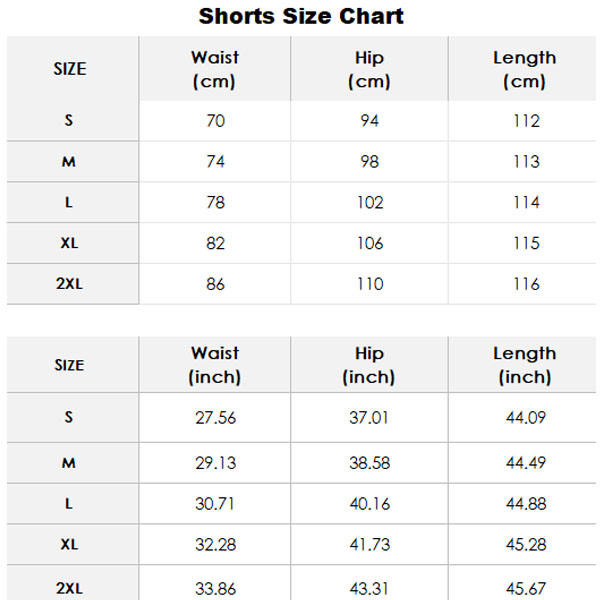
Task: Click the SIZE header in cm table
Action: point(70,69)
